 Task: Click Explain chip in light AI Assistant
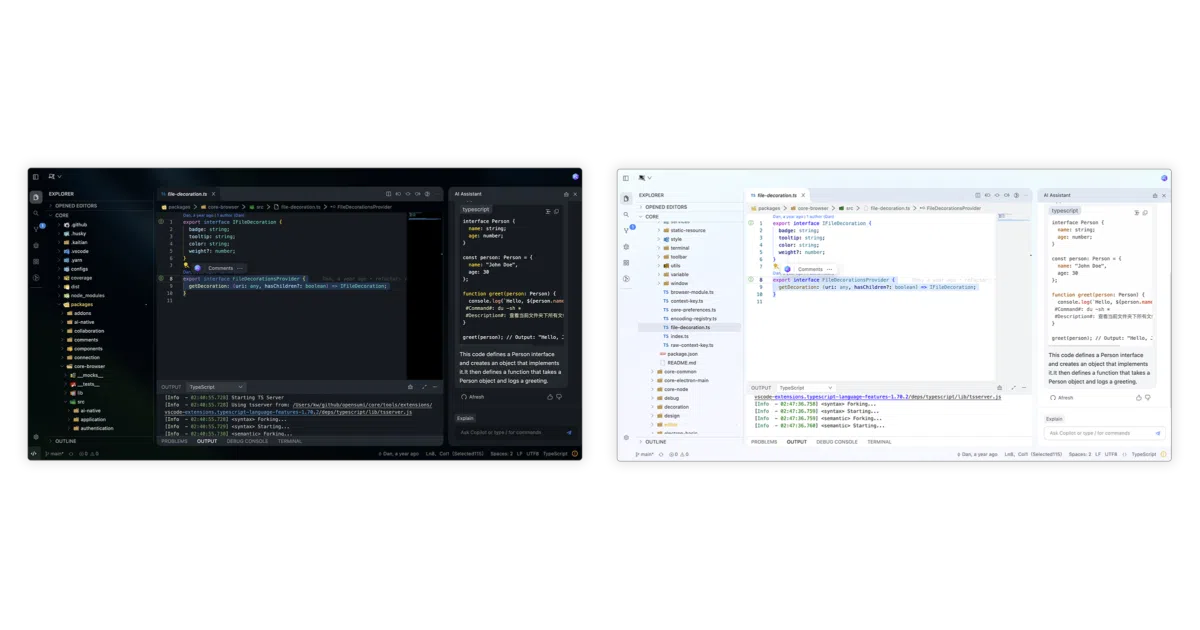(x=1055, y=419)
